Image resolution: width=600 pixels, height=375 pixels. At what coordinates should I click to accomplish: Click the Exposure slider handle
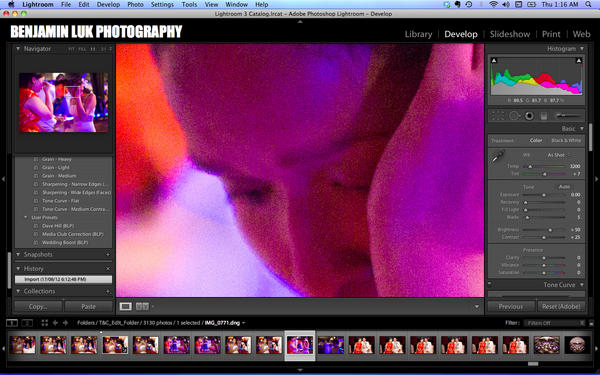coord(544,195)
